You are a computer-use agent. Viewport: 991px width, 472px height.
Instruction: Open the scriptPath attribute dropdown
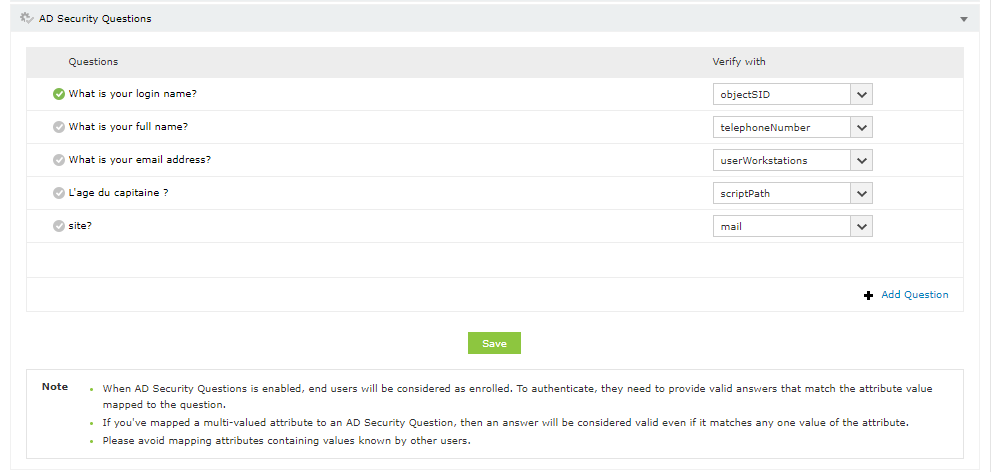tap(862, 193)
